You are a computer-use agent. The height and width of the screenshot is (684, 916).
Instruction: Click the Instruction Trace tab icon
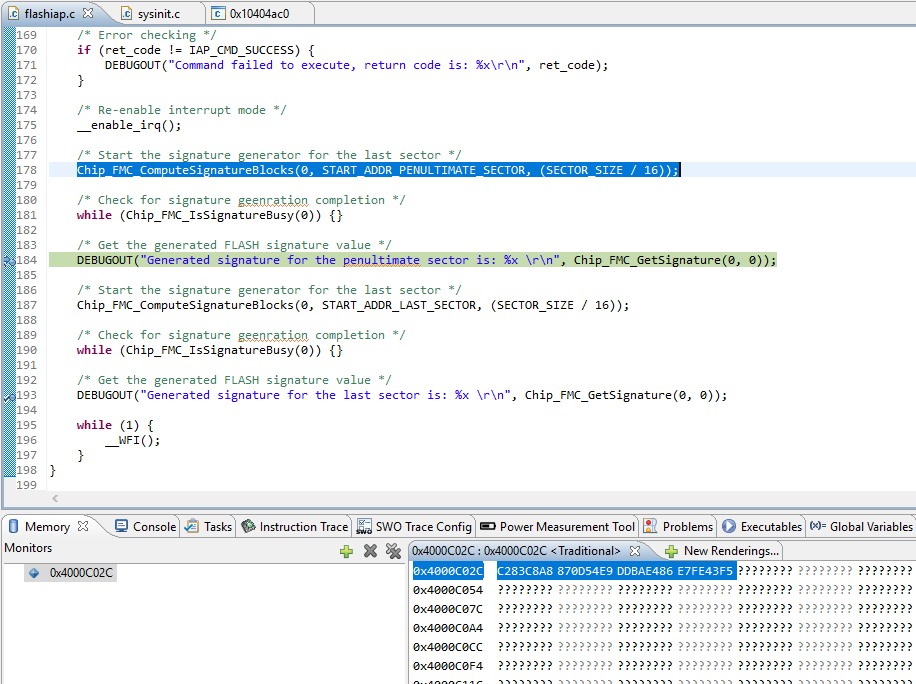(x=248, y=526)
